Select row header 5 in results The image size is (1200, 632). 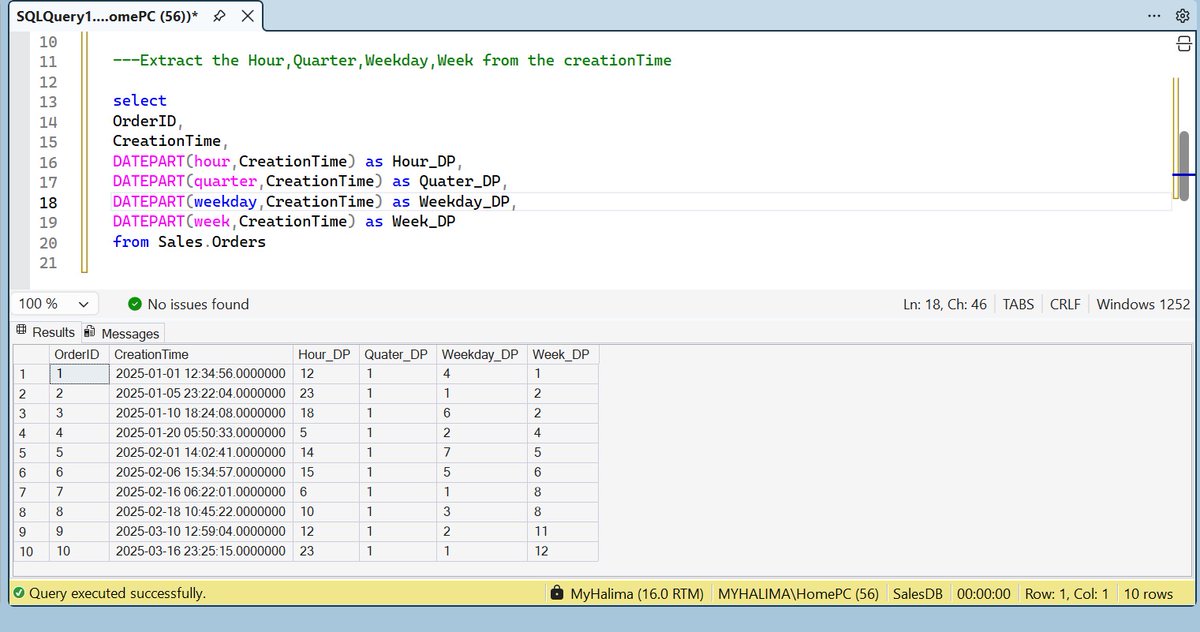(x=30, y=452)
